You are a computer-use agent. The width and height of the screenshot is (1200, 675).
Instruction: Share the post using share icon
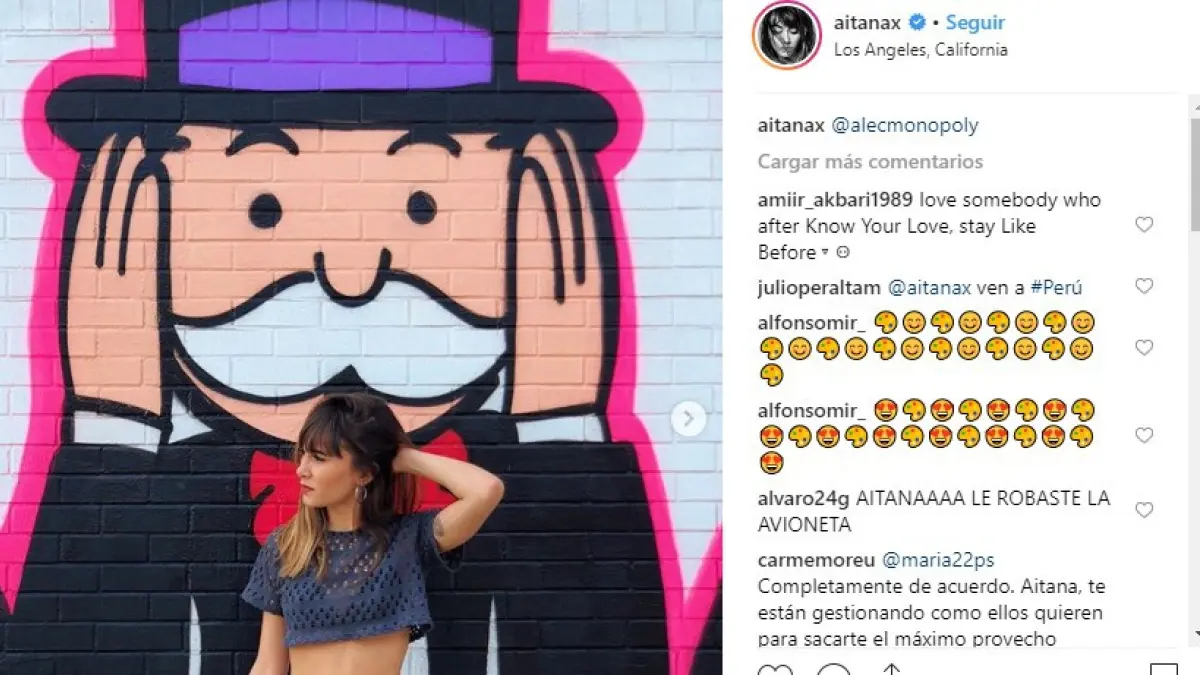[x=889, y=669]
